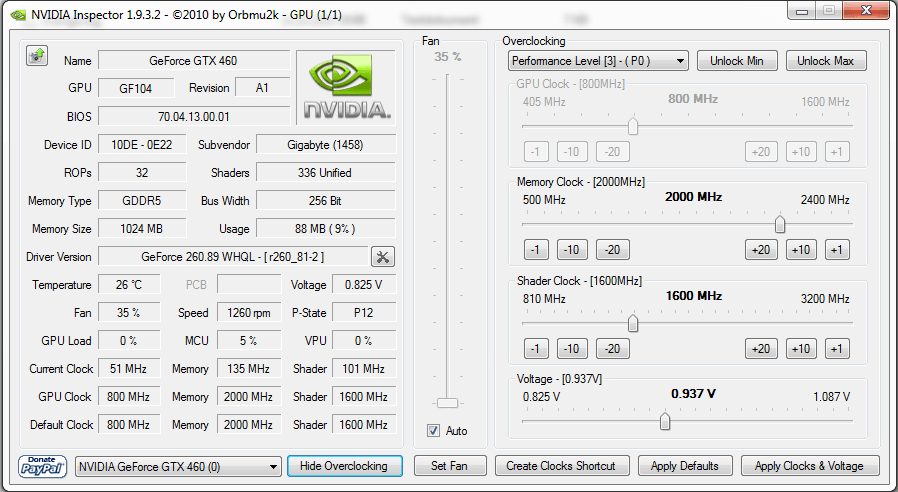Click the GPU Clock +20 button

pyautogui.click(x=761, y=152)
